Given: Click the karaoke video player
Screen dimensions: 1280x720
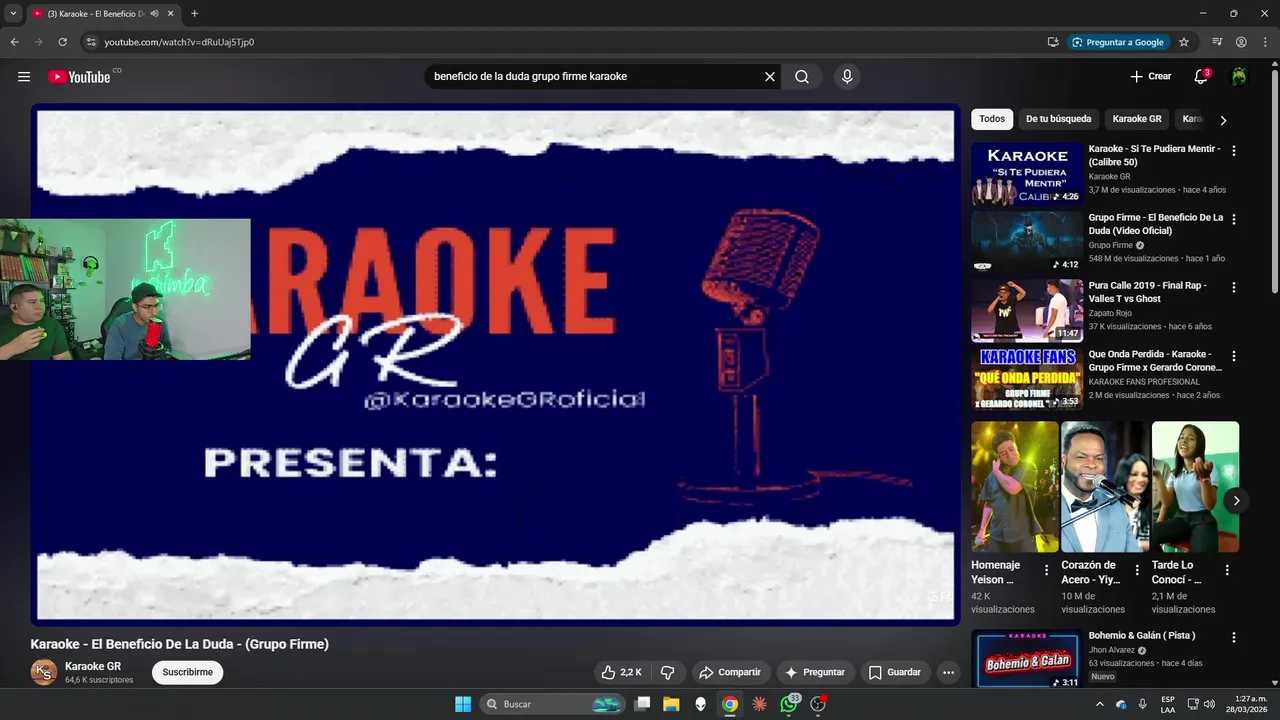Looking at the screenshot, I should point(495,364).
